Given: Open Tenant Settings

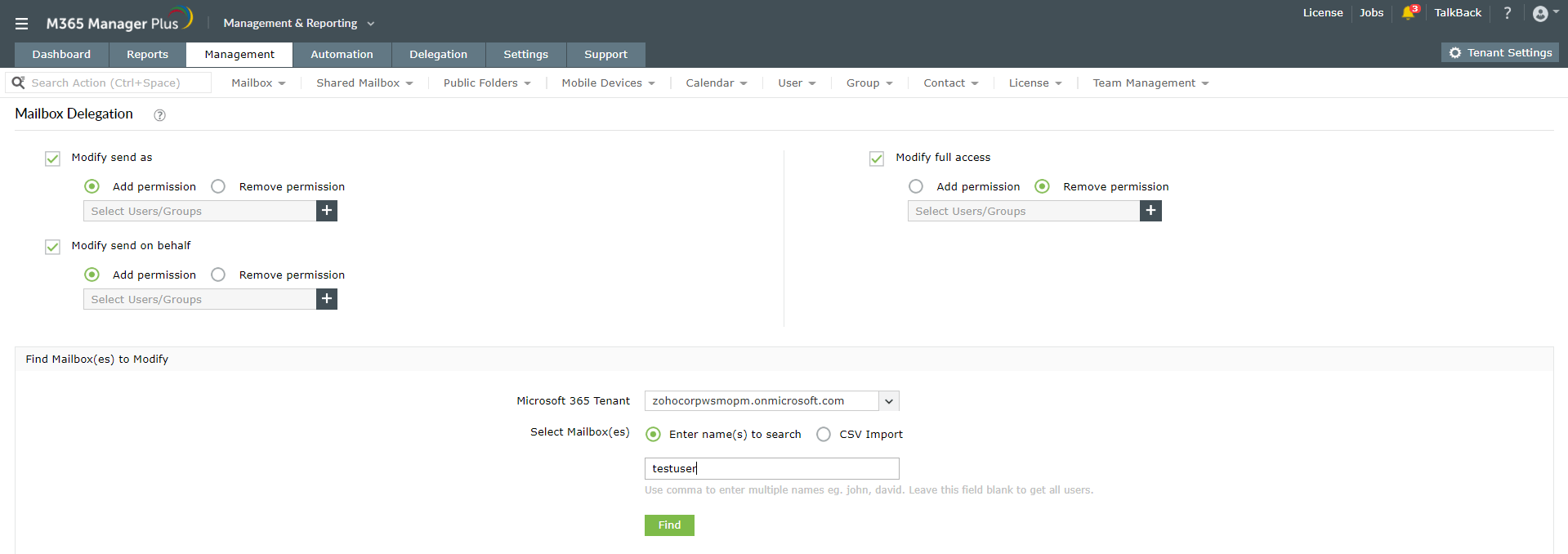Looking at the screenshot, I should coord(1500,53).
